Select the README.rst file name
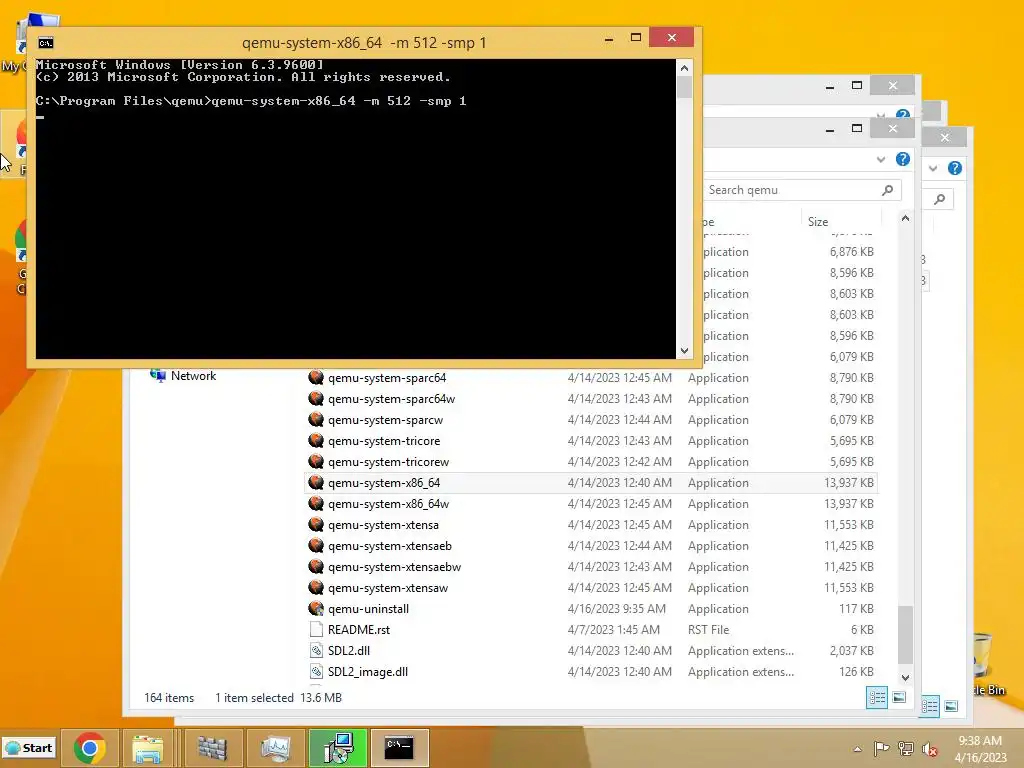Viewport: 1024px width, 768px height. pos(359,630)
